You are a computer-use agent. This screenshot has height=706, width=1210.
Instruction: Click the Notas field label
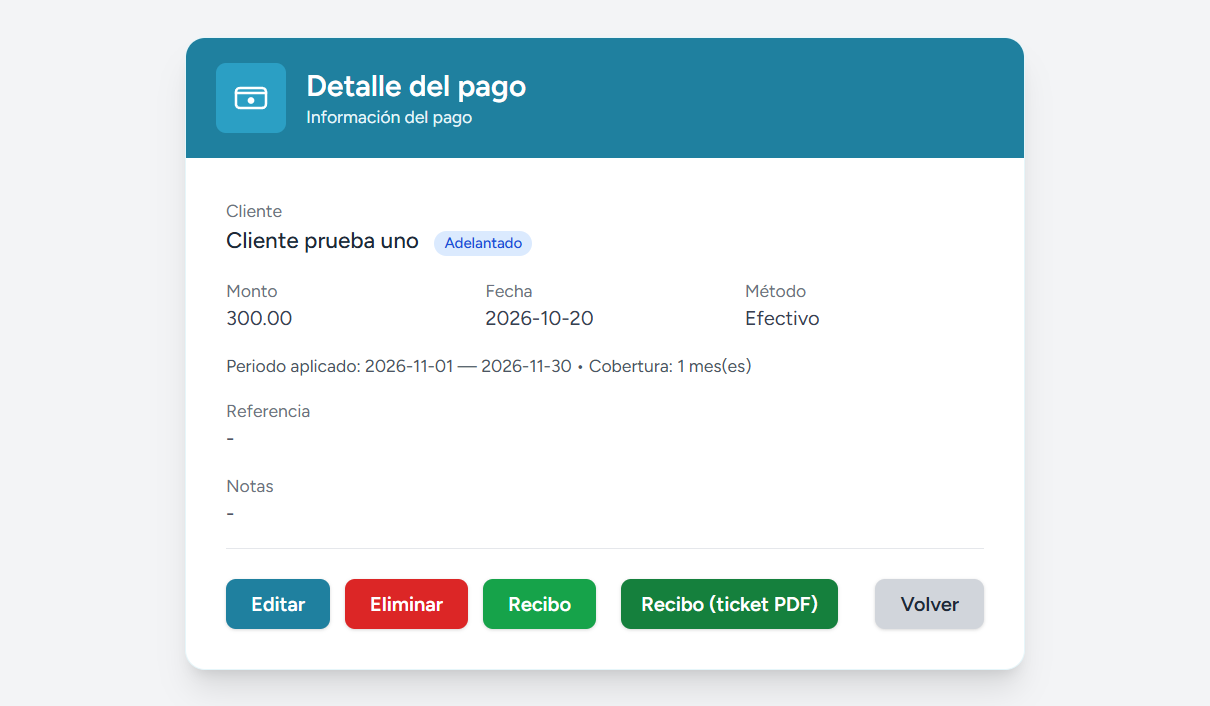point(250,486)
